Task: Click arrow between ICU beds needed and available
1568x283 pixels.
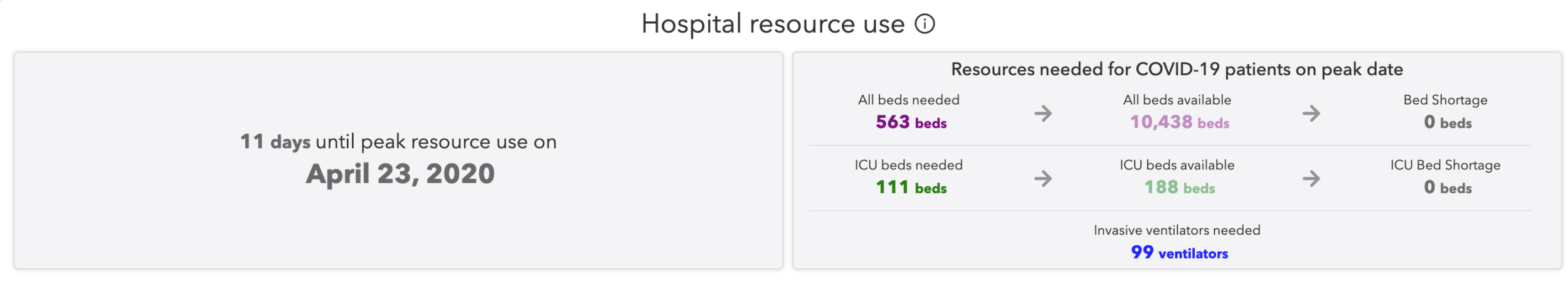Action: point(1043,179)
